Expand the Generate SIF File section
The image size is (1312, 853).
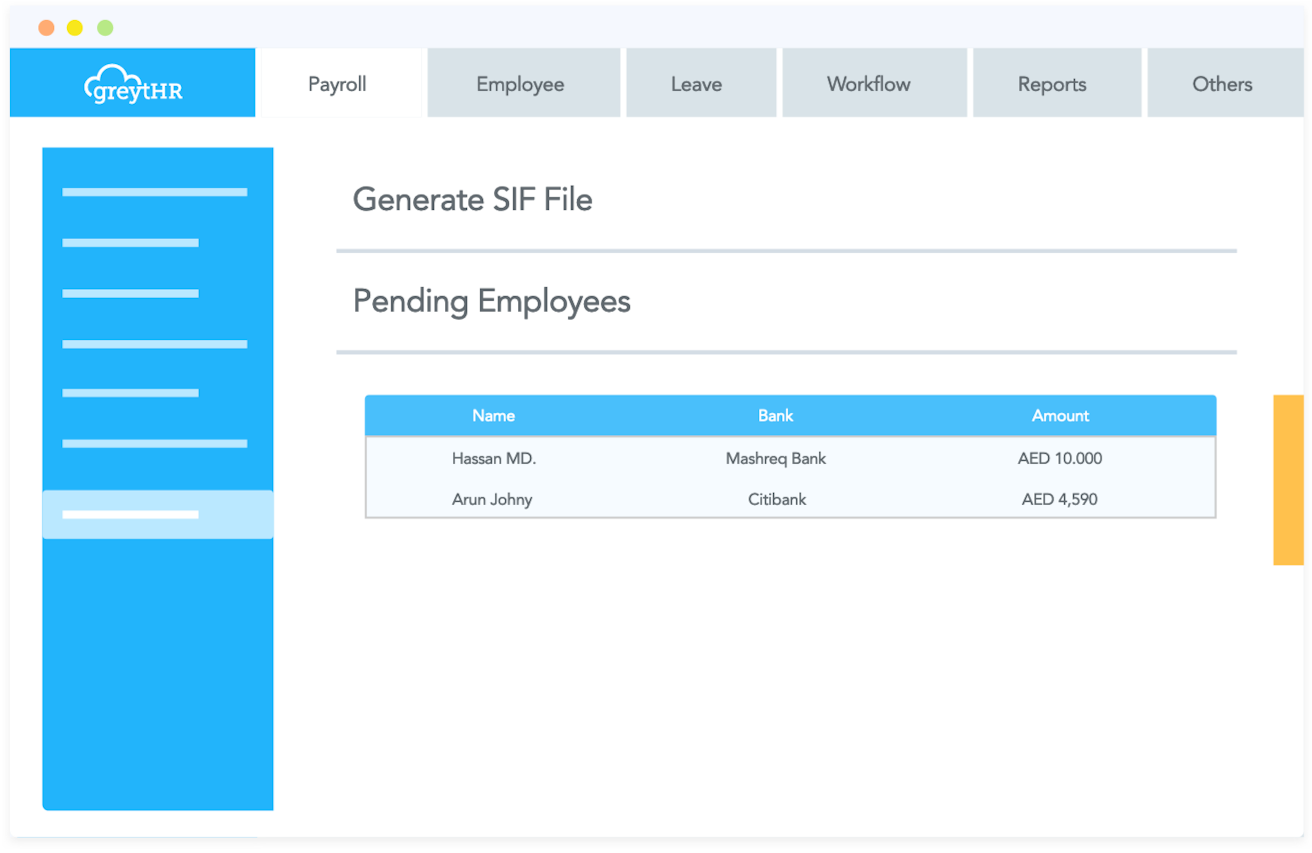click(x=472, y=200)
